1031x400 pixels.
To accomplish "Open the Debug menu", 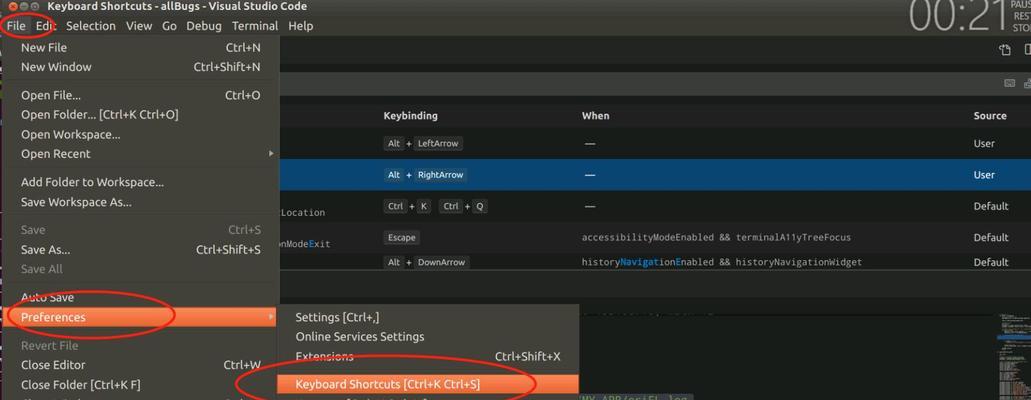I will pos(204,26).
